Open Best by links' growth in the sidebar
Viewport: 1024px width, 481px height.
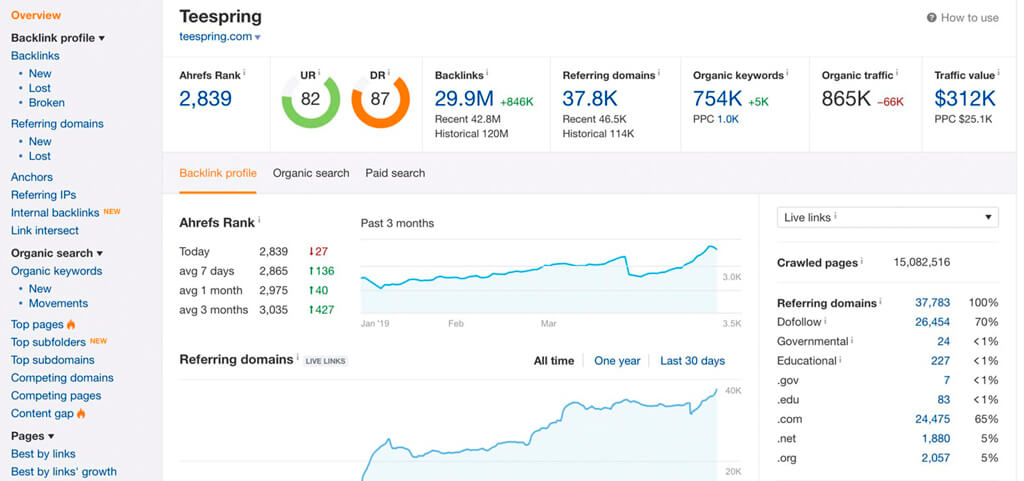click(x=64, y=471)
